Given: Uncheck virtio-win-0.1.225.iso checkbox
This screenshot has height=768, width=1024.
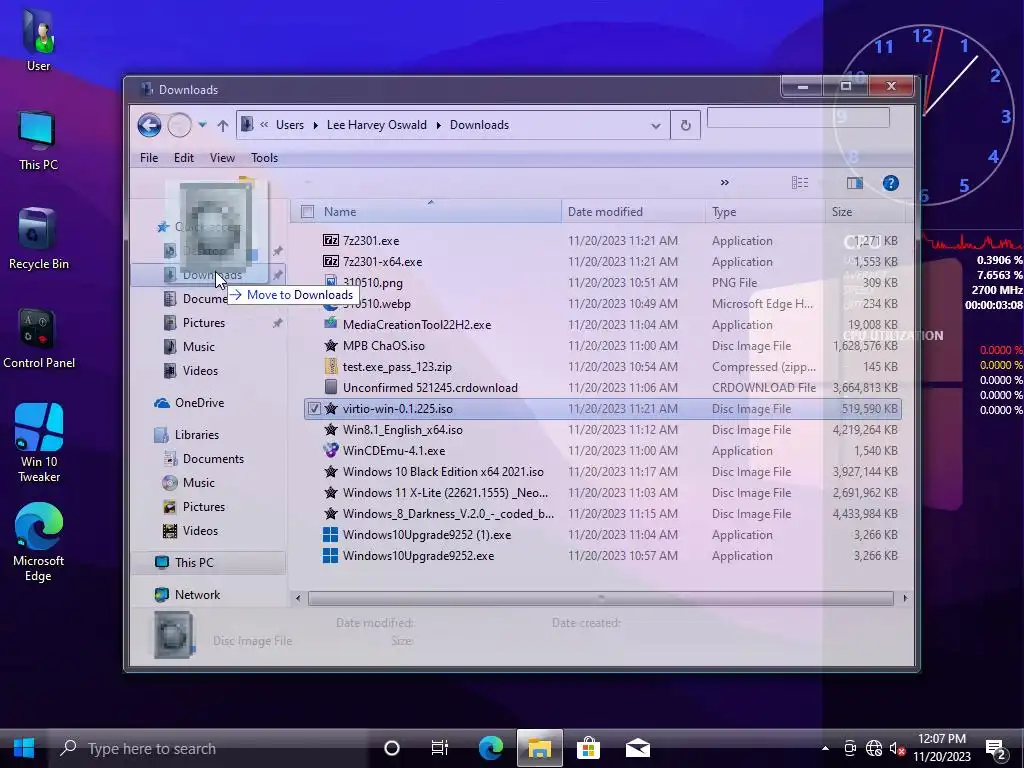Looking at the screenshot, I should 314,409.
